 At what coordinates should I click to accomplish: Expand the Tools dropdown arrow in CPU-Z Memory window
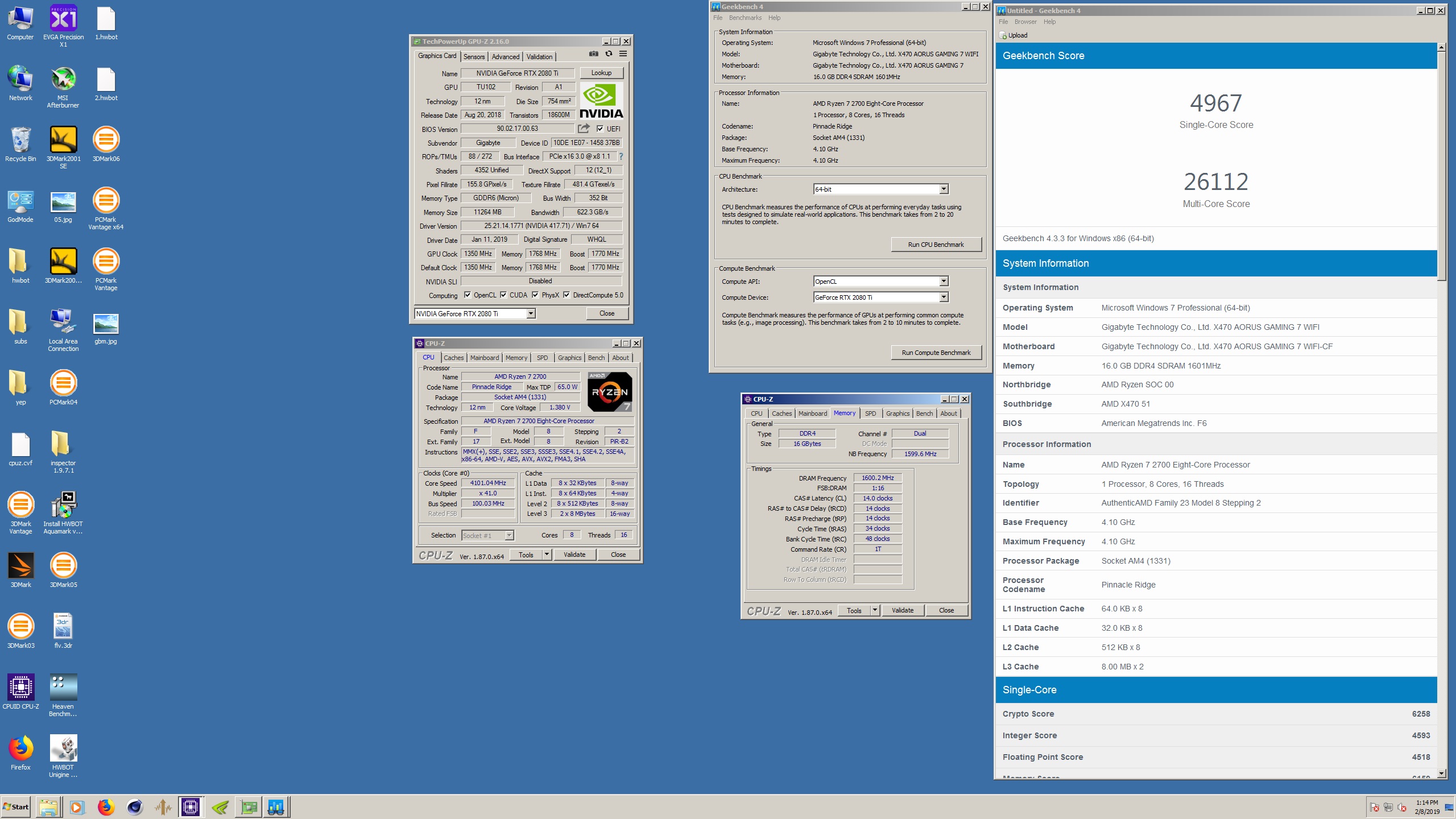[x=875, y=610]
